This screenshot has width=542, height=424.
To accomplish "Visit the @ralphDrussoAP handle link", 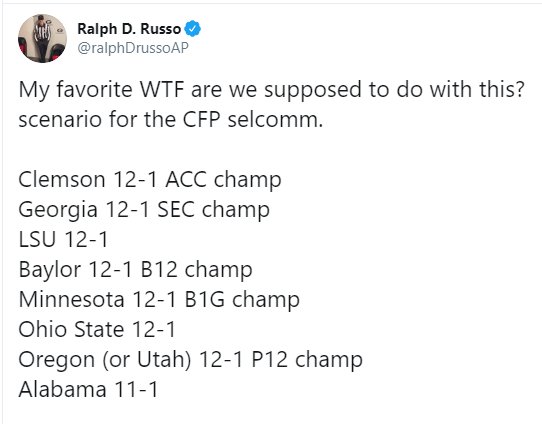I will point(133,48).
